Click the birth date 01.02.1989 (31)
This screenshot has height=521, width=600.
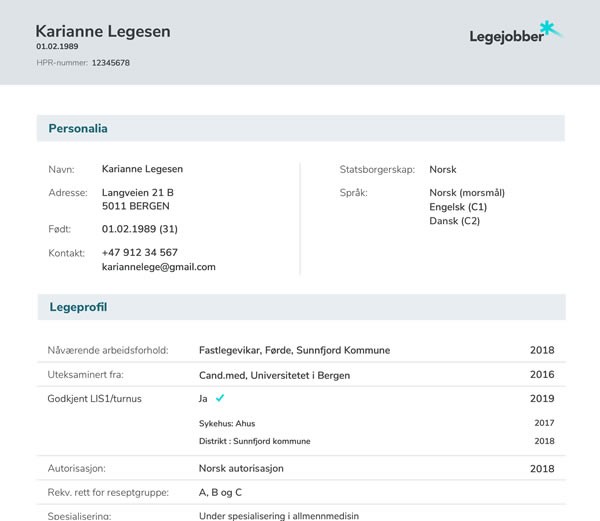click(x=139, y=229)
